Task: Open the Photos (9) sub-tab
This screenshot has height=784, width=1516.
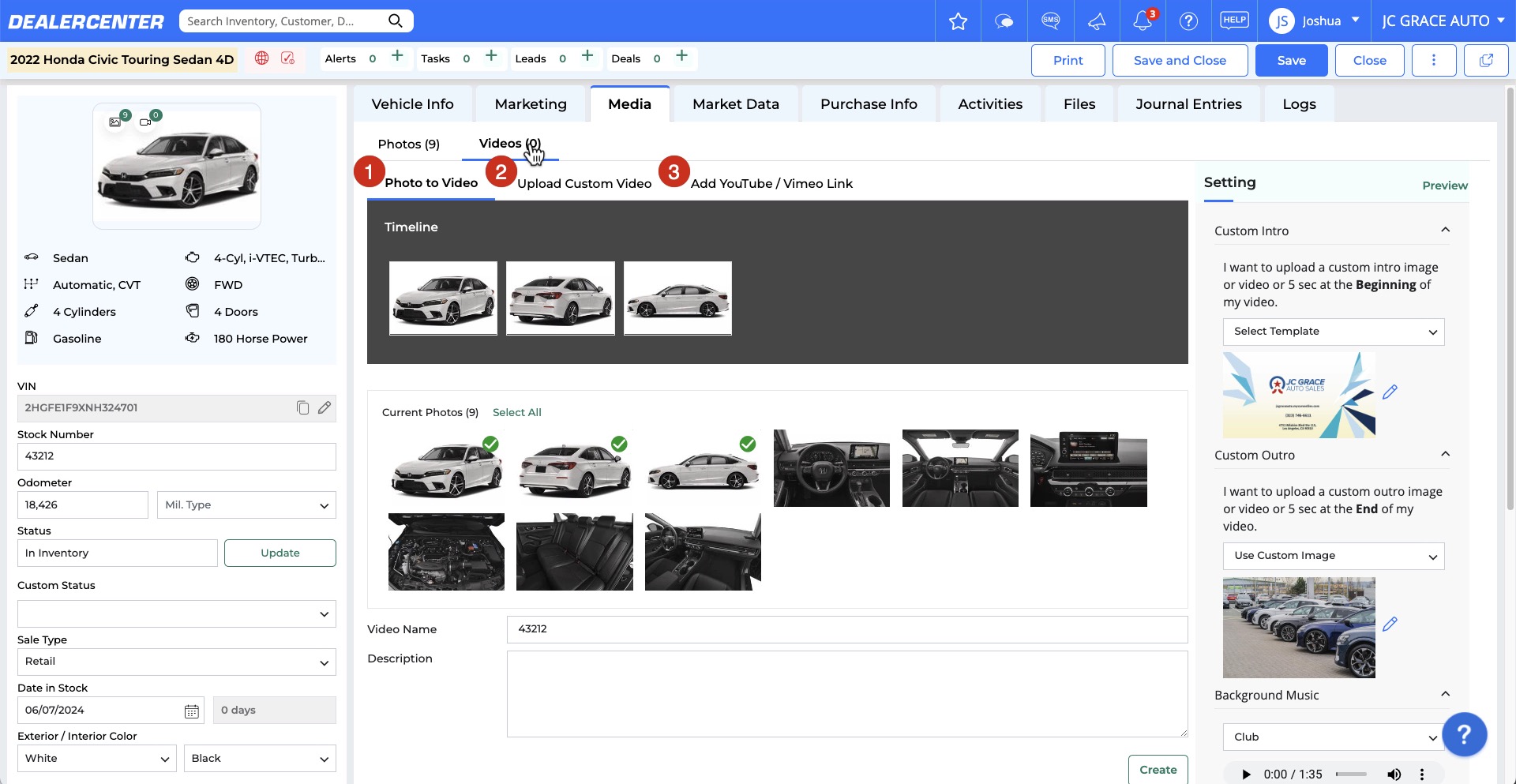Action: [x=409, y=144]
